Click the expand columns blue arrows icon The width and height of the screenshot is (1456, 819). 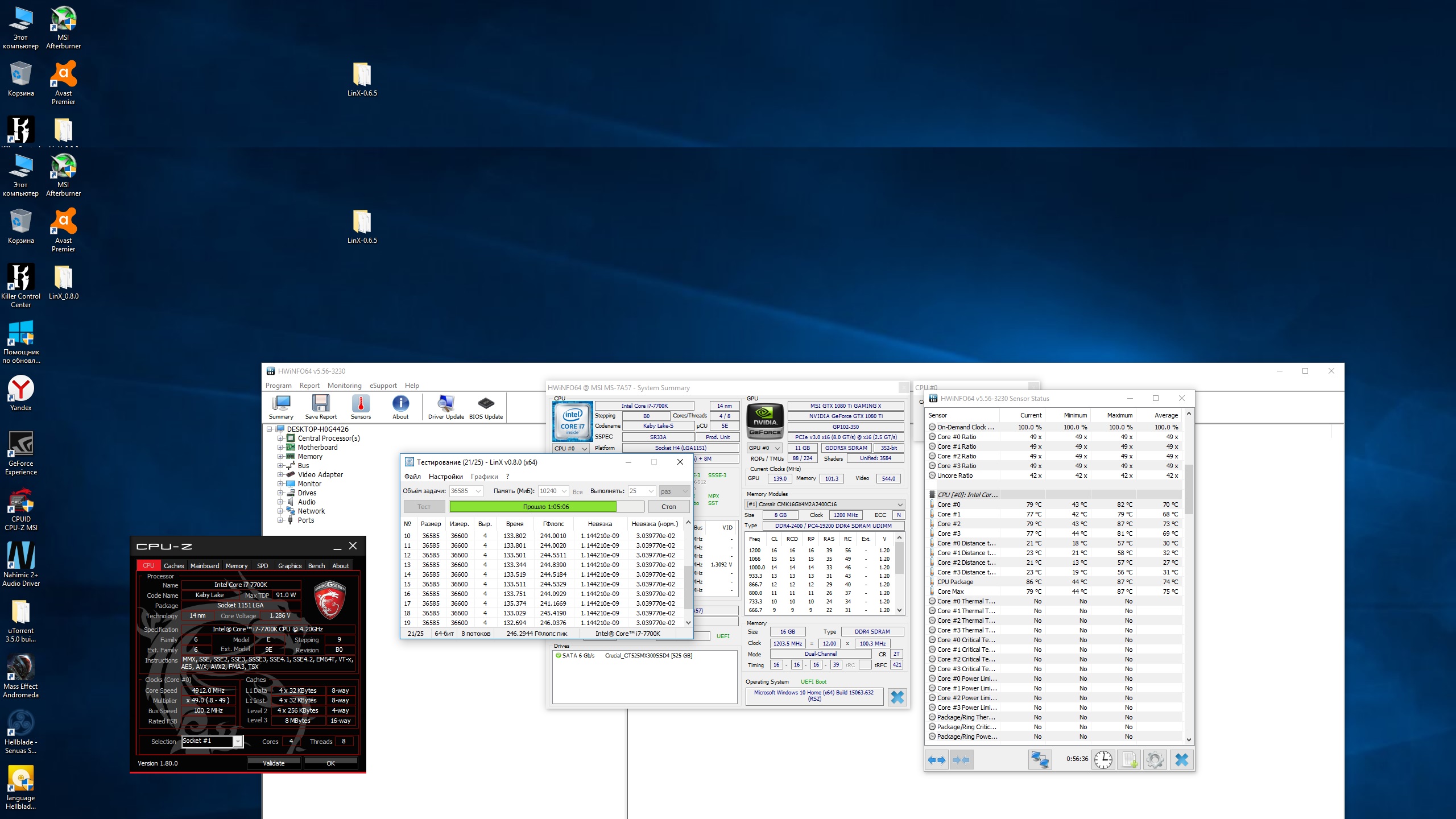pyautogui.click(x=936, y=759)
